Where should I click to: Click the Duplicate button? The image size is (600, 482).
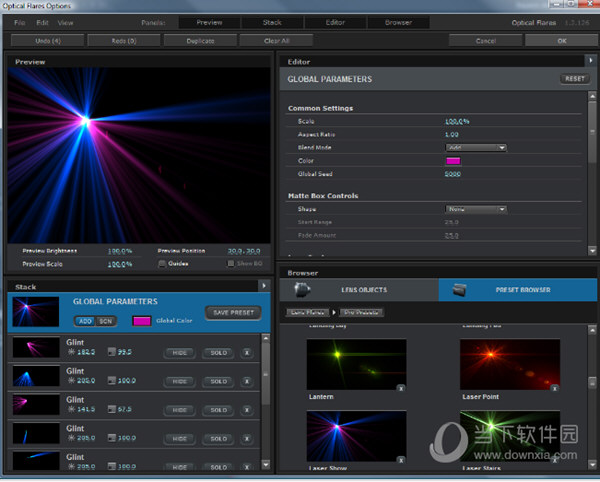(x=200, y=41)
